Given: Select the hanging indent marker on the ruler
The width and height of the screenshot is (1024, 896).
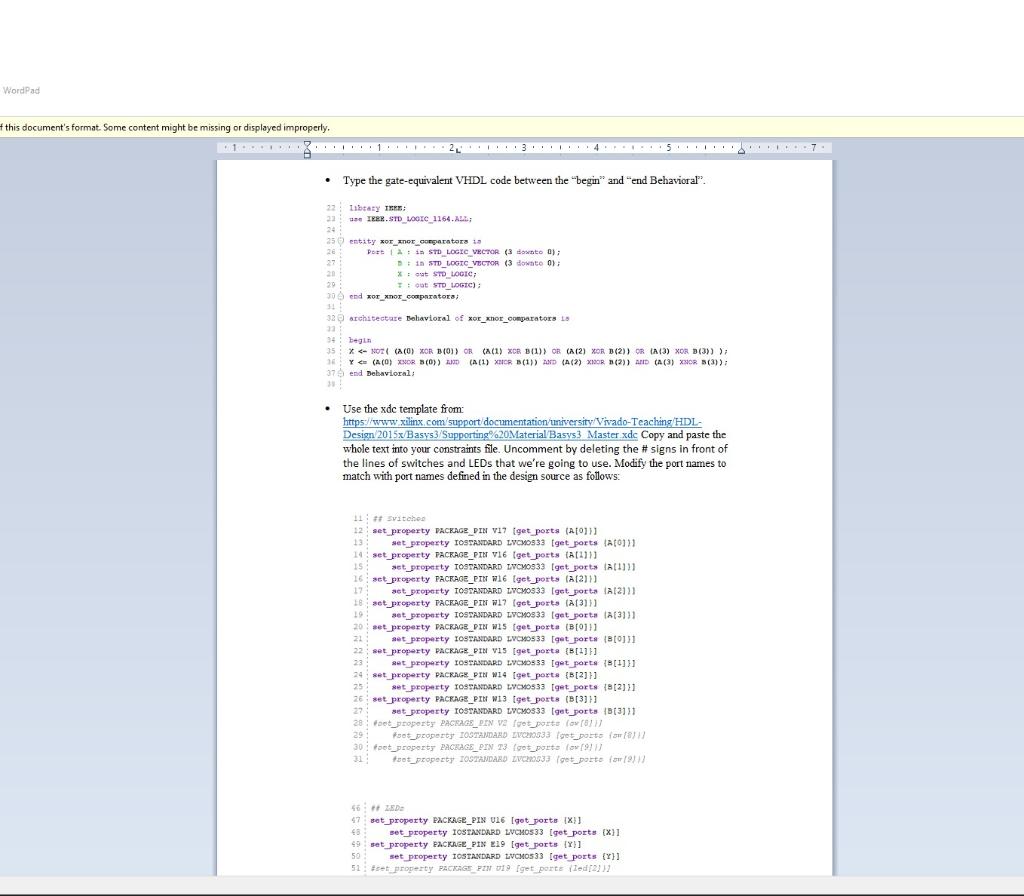Looking at the screenshot, I should coord(307,151).
